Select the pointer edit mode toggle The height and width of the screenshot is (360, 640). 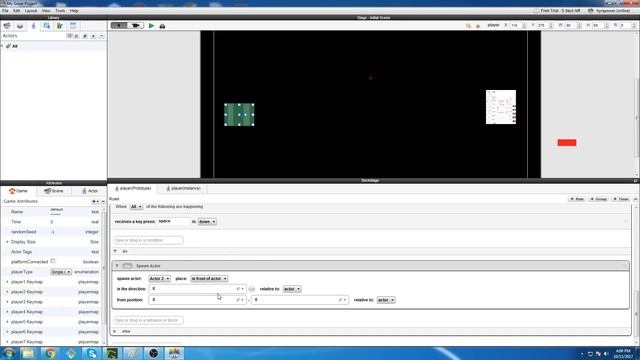[x=119, y=26]
